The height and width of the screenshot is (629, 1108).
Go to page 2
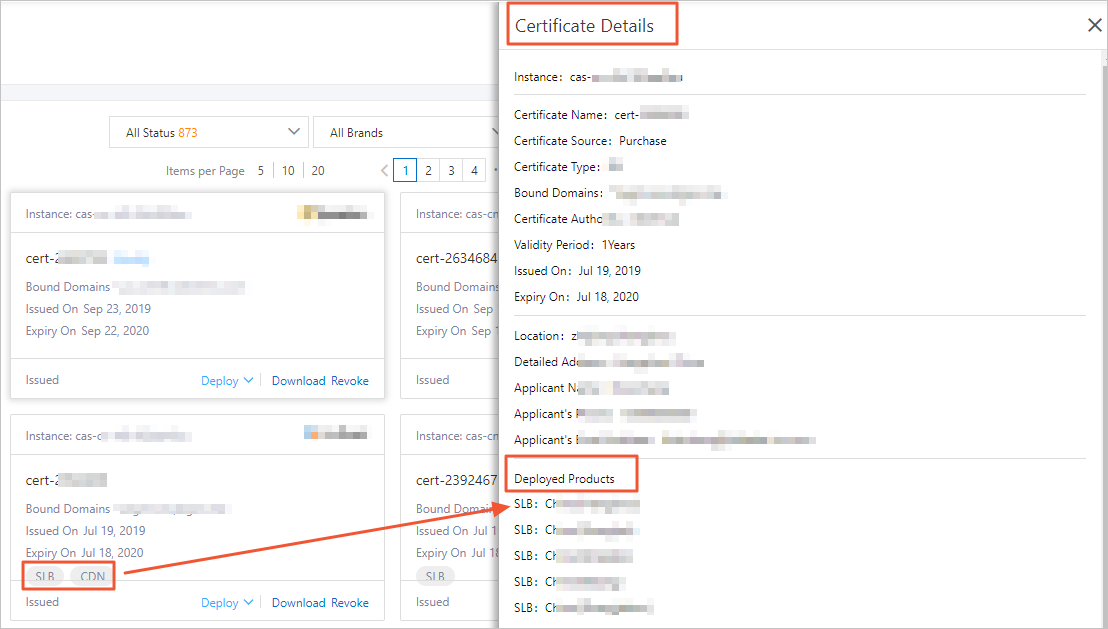pyautogui.click(x=428, y=171)
